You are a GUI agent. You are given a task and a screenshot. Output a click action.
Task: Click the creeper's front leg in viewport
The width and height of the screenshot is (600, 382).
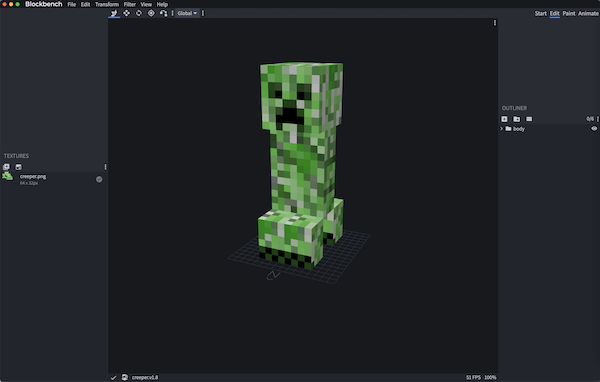click(x=290, y=239)
